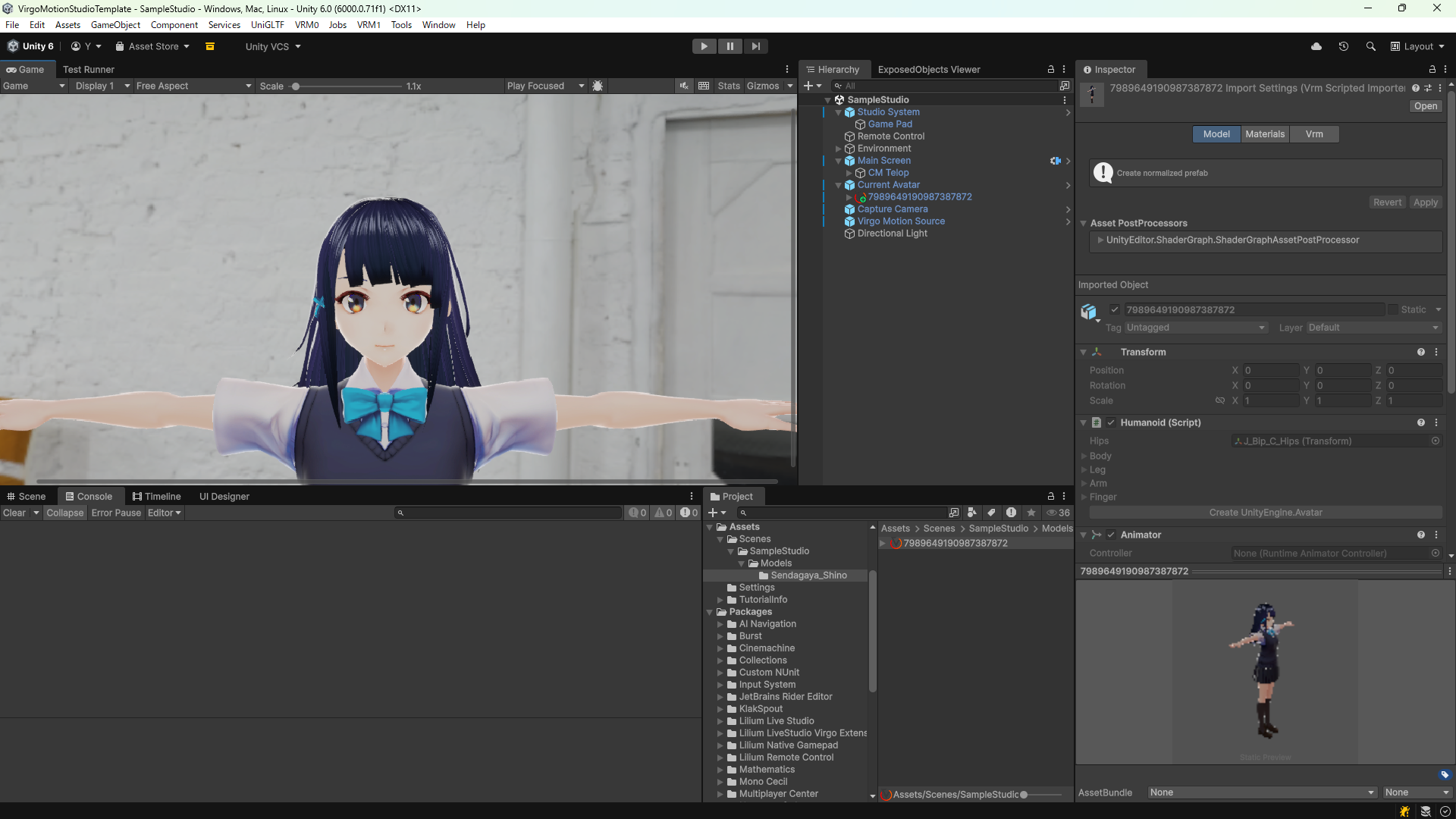
Task: Click the Apply button
Action: (1425, 202)
